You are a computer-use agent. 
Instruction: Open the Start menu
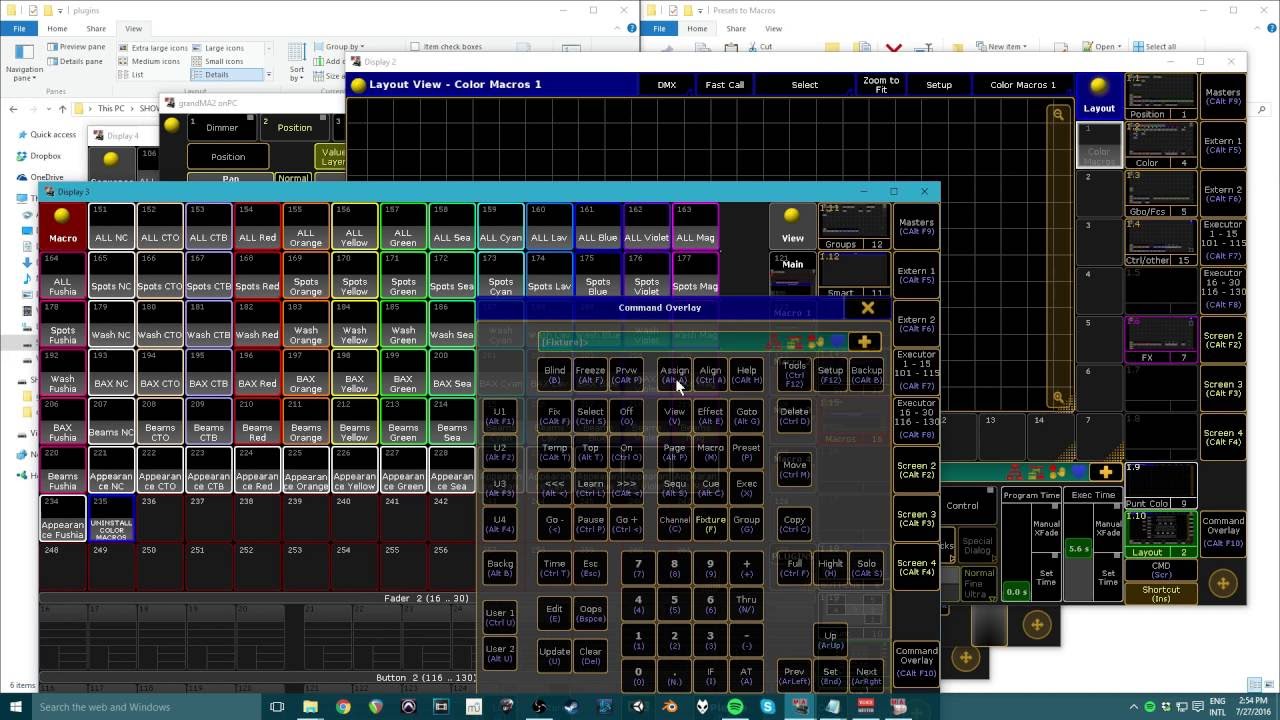click(15, 706)
